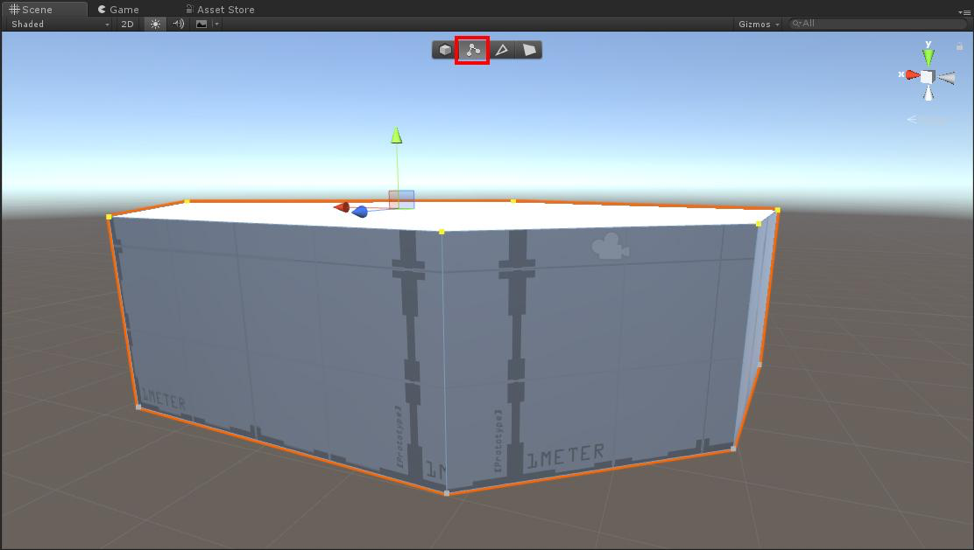Select ProBuilder edge selection mode

[501, 50]
